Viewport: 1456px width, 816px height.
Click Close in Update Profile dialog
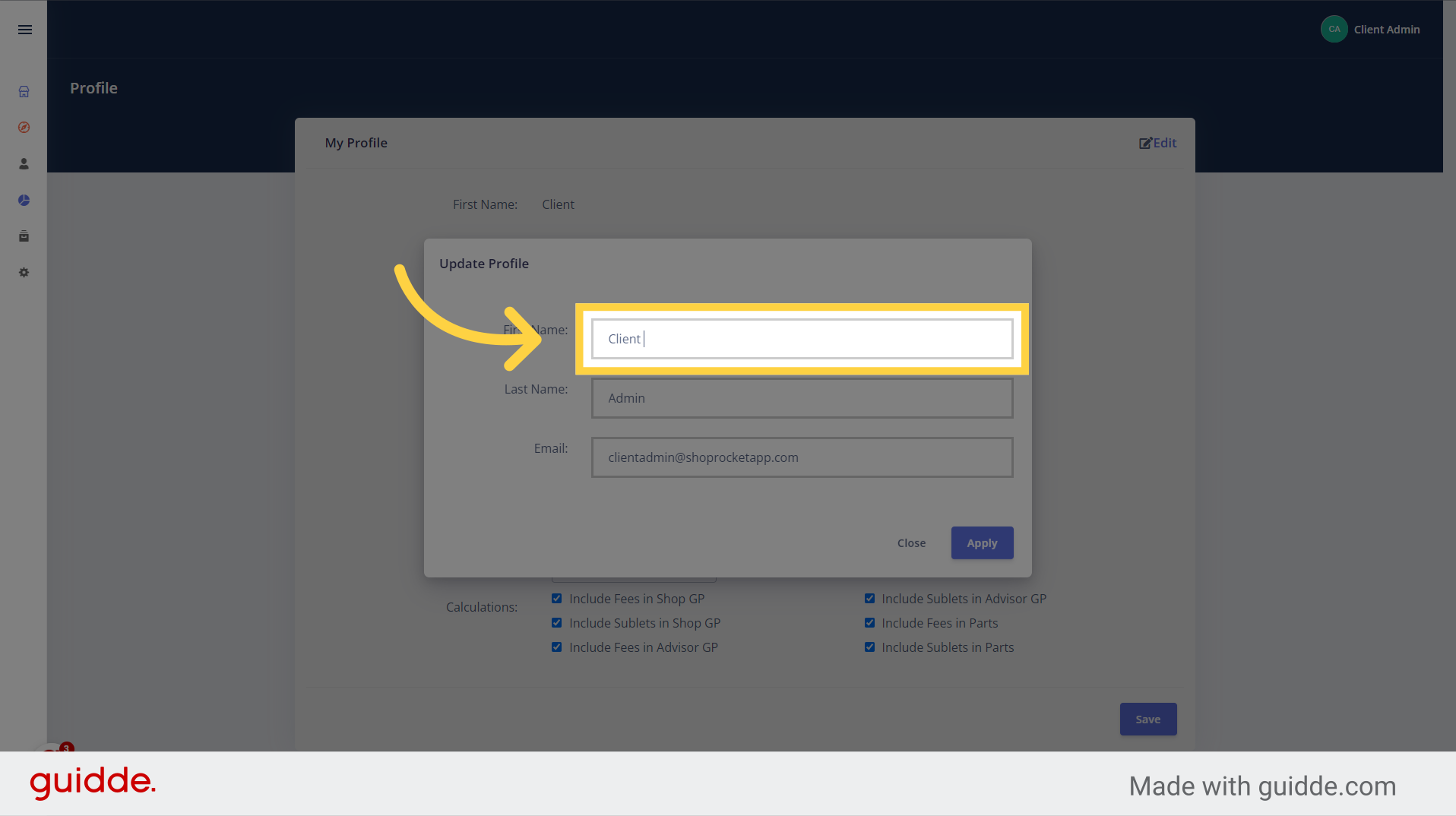point(911,543)
